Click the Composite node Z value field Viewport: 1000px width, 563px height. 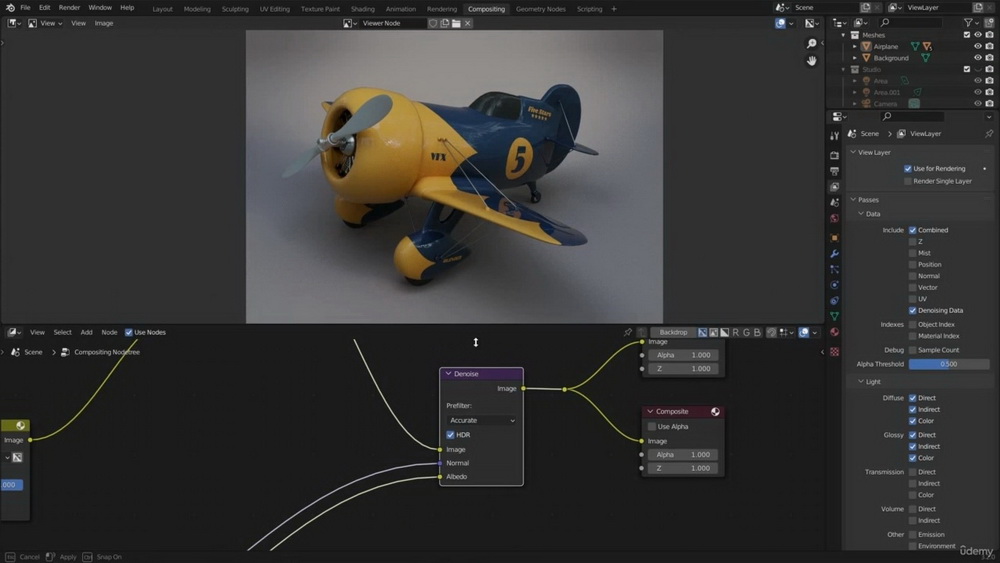[x=683, y=468]
